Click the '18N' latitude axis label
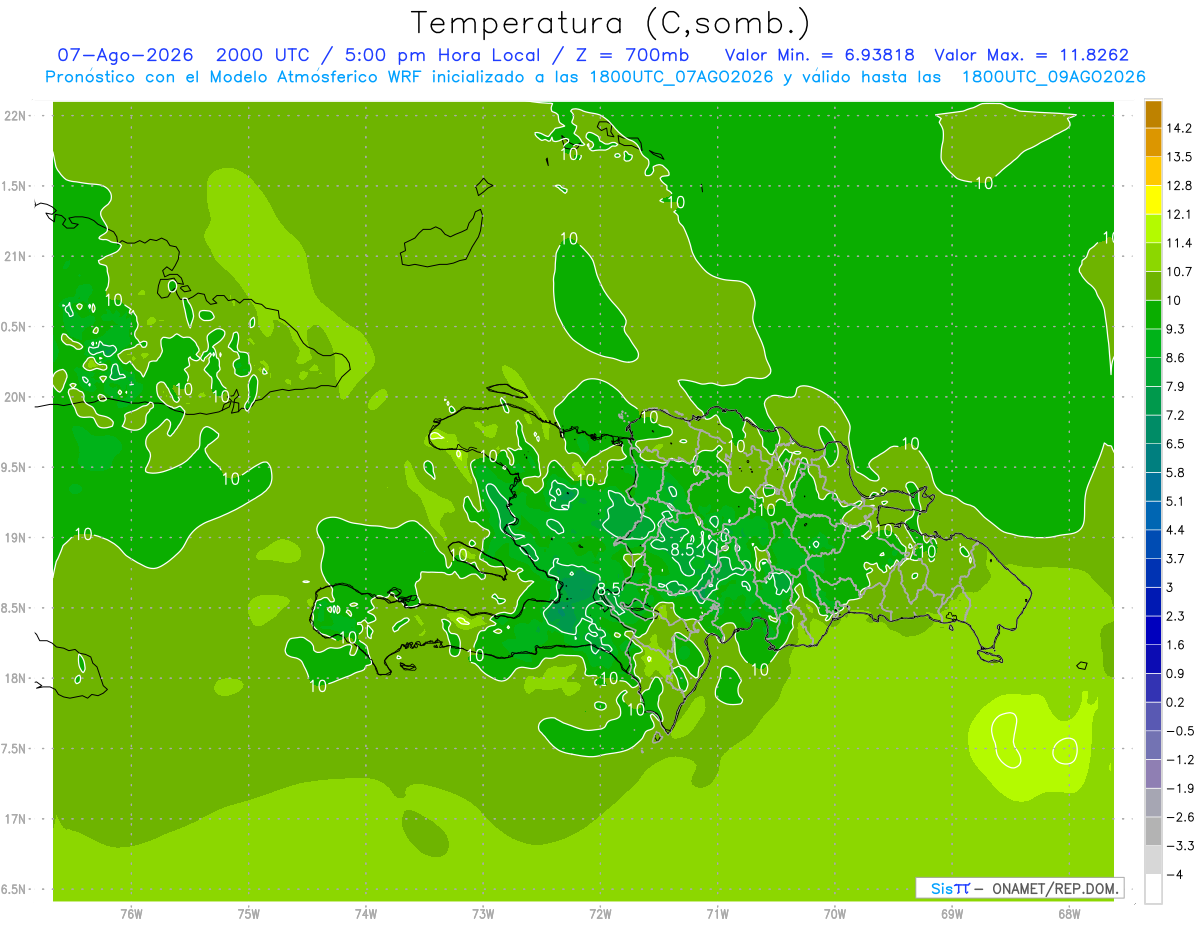1200x927 pixels. click(16, 678)
